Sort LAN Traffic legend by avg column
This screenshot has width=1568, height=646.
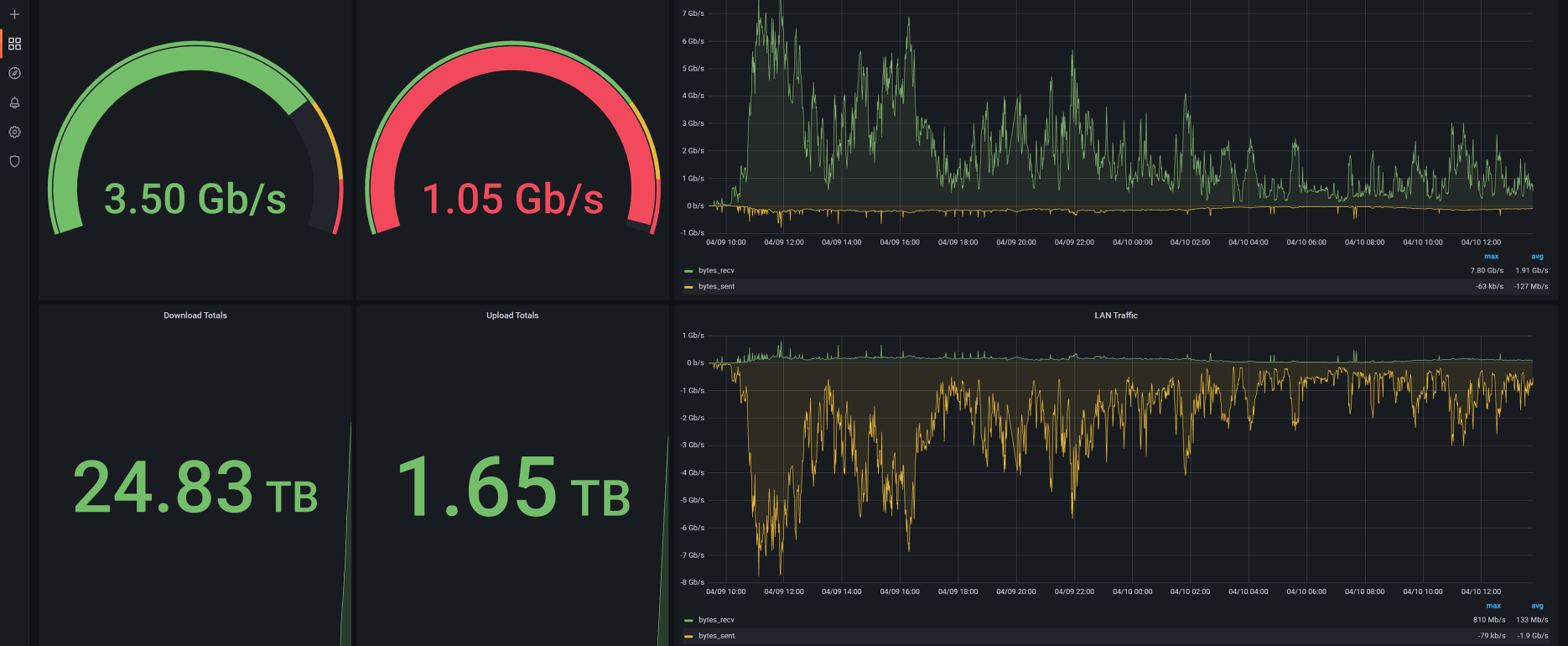click(x=1537, y=606)
